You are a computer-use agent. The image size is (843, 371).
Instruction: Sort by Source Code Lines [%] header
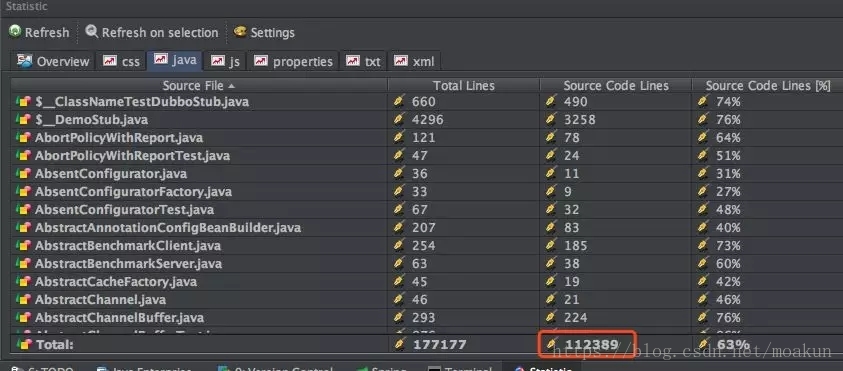pyautogui.click(x=767, y=85)
